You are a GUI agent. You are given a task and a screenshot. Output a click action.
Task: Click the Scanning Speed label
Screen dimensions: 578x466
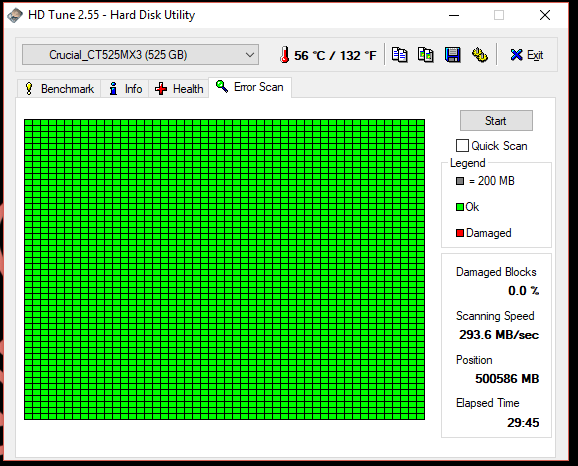(495, 316)
